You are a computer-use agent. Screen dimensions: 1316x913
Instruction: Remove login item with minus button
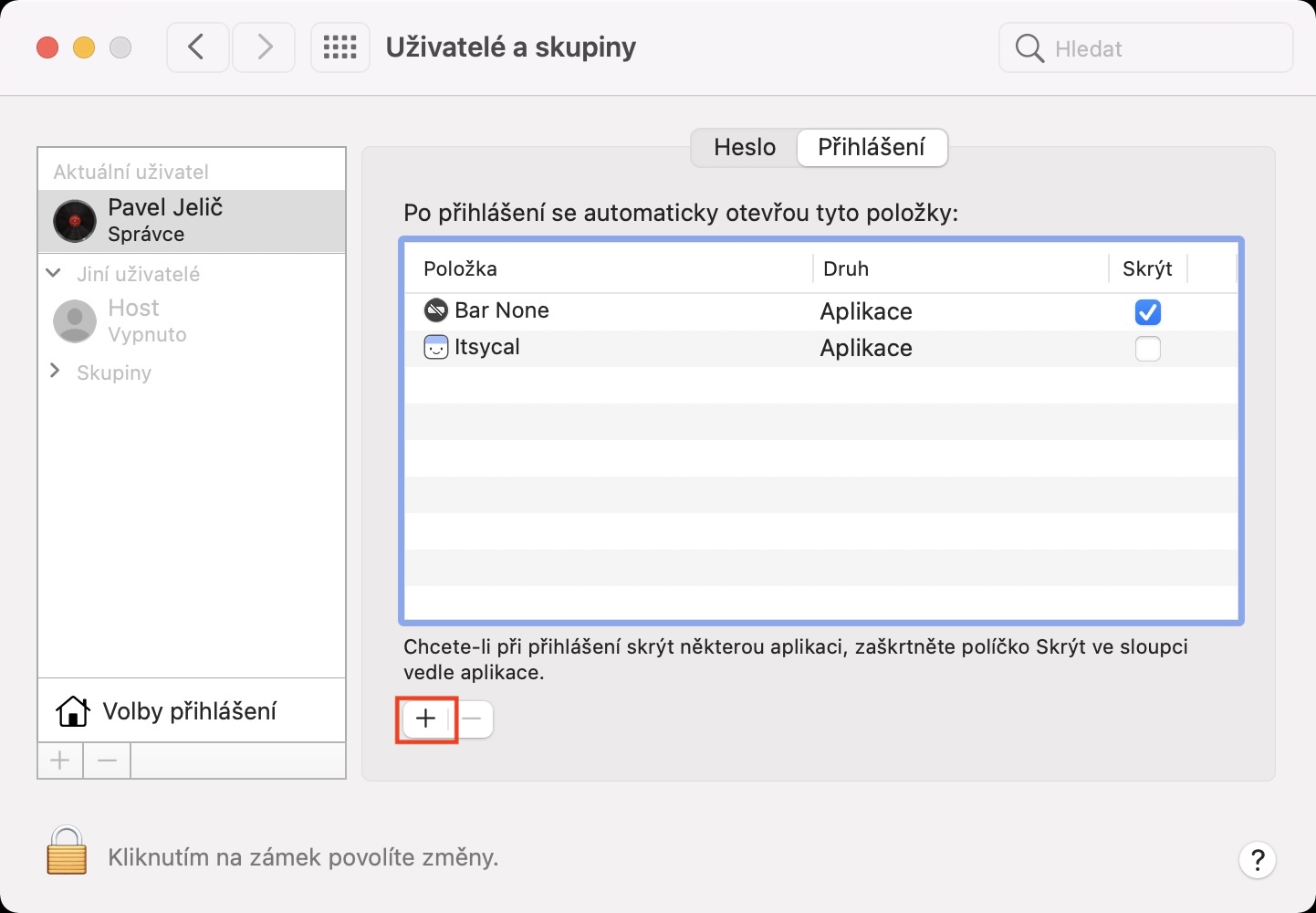tap(472, 719)
